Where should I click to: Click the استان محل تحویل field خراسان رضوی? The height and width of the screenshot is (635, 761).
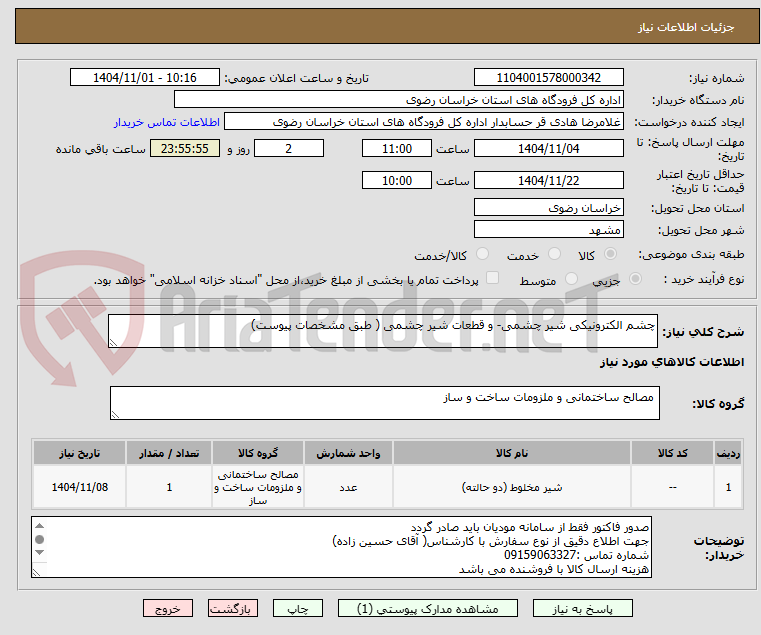pos(548,207)
